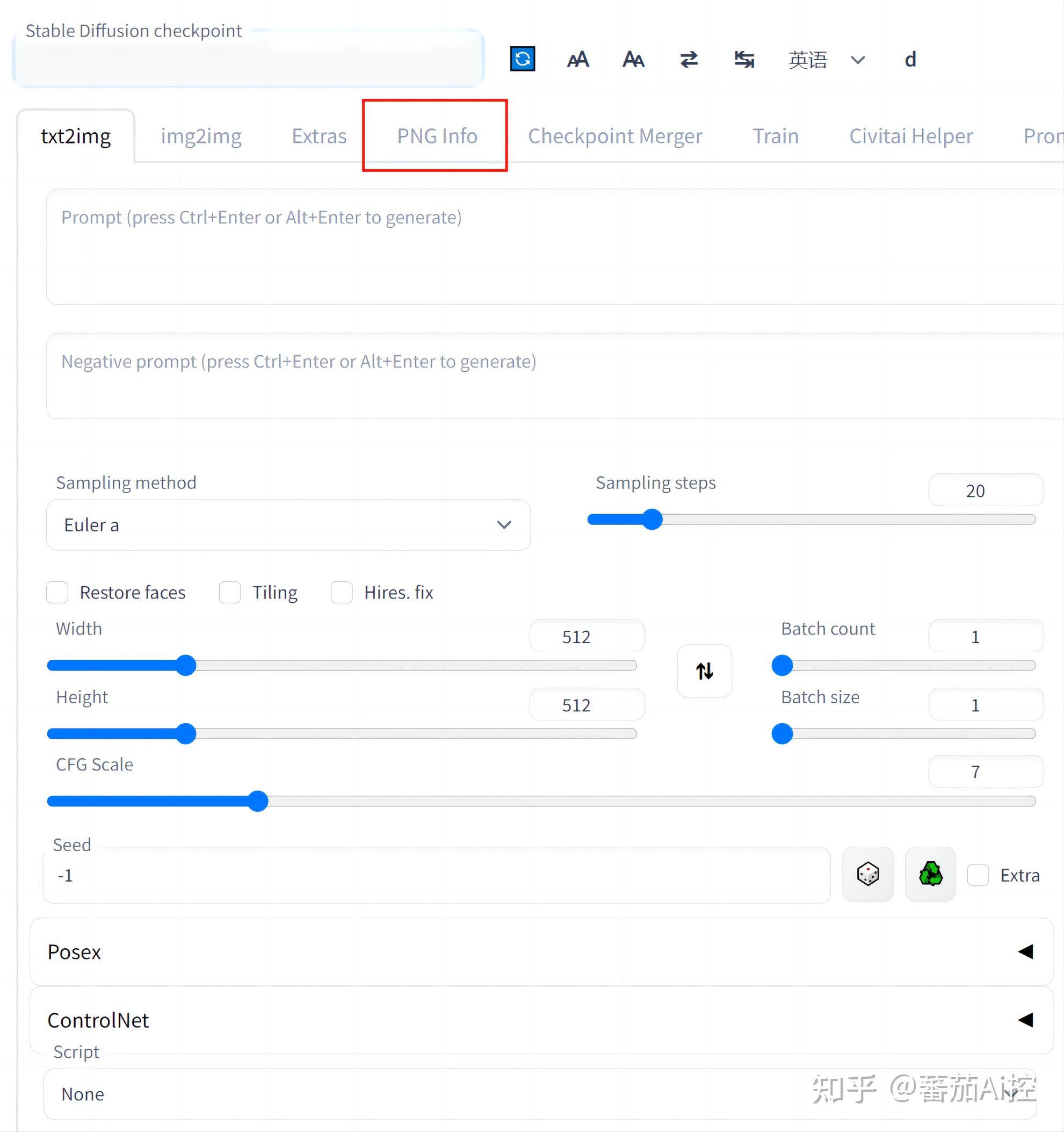The width and height of the screenshot is (1064, 1132).
Task: Click the dice random seed icon
Action: 867,874
